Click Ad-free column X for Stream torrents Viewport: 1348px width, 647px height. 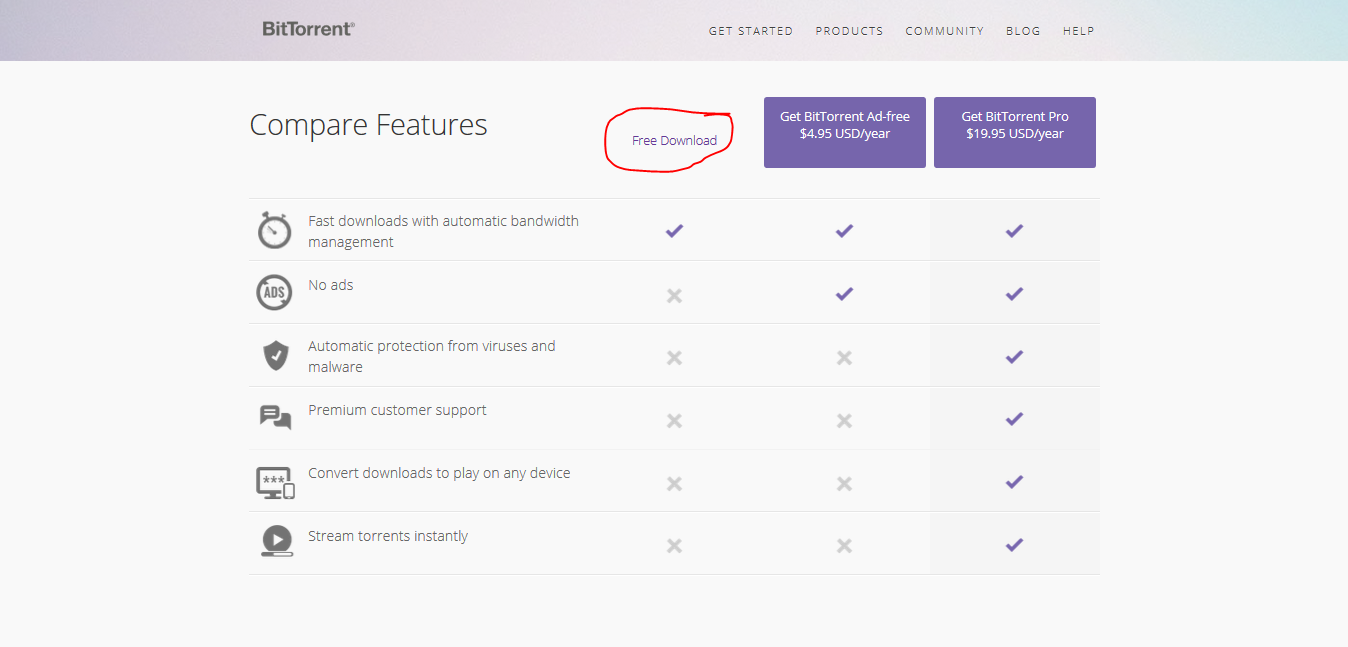click(844, 546)
